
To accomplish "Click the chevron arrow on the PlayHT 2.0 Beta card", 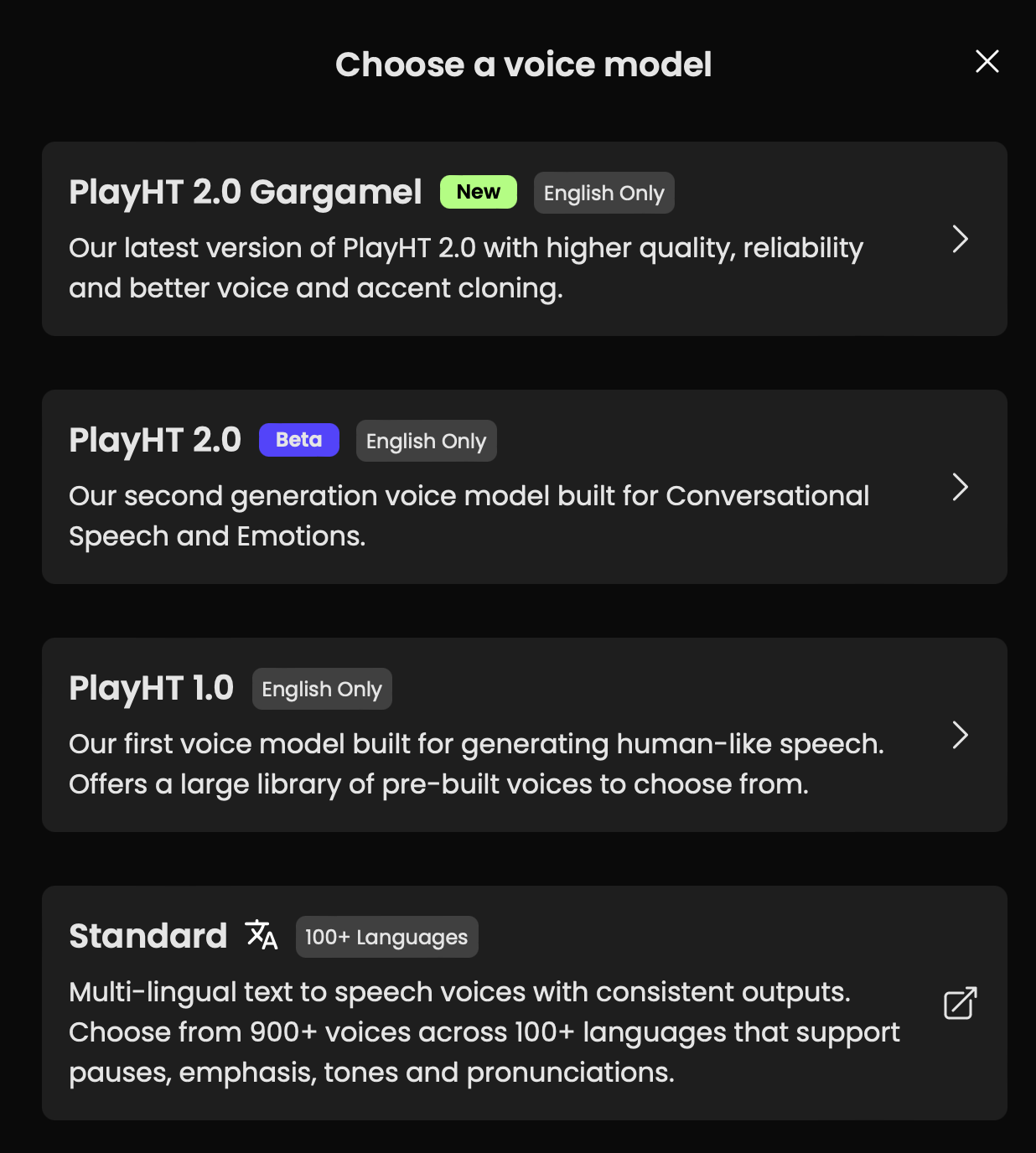I will tap(960, 487).
